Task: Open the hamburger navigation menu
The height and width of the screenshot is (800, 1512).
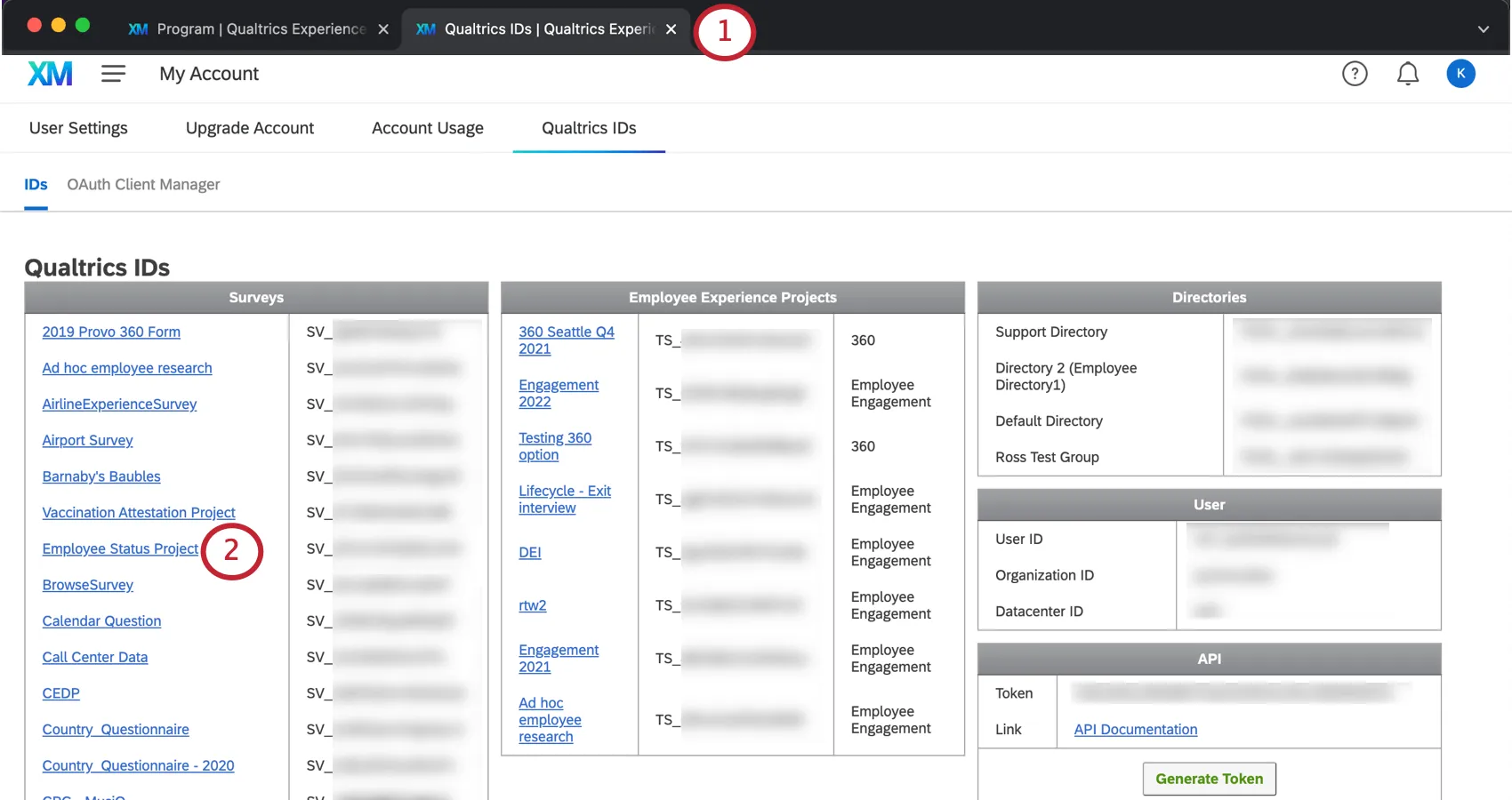Action: [x=113, y=73]
